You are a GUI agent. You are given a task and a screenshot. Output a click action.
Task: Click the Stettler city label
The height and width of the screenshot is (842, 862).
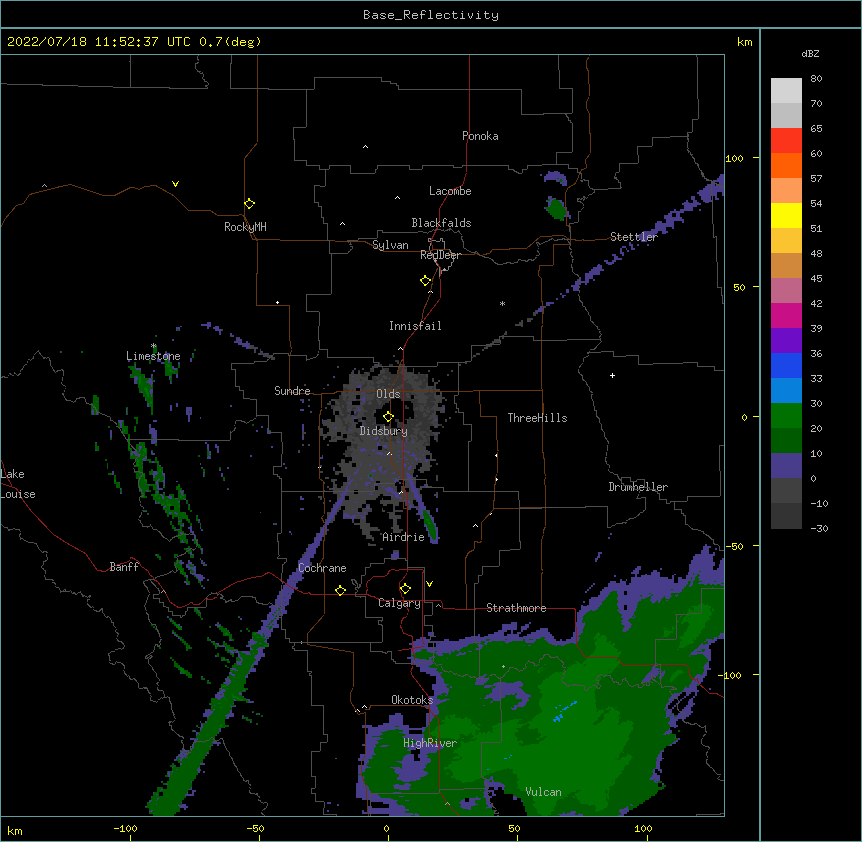[634, 237]
